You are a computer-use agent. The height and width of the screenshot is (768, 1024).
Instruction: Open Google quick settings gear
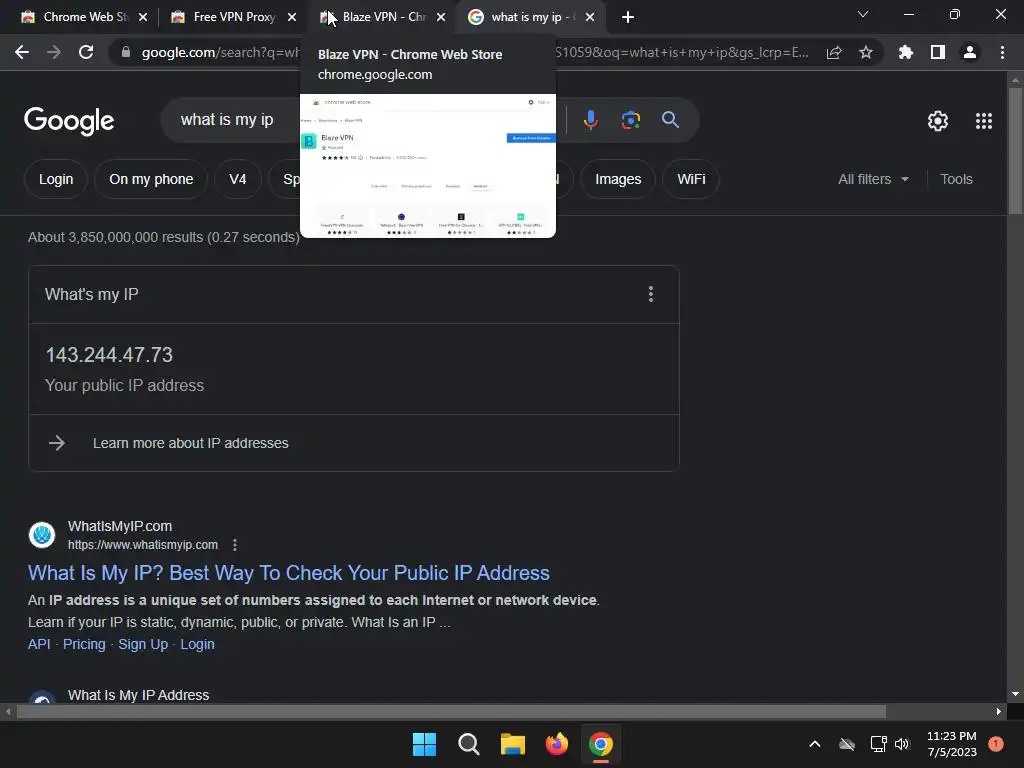pos(938,121)
